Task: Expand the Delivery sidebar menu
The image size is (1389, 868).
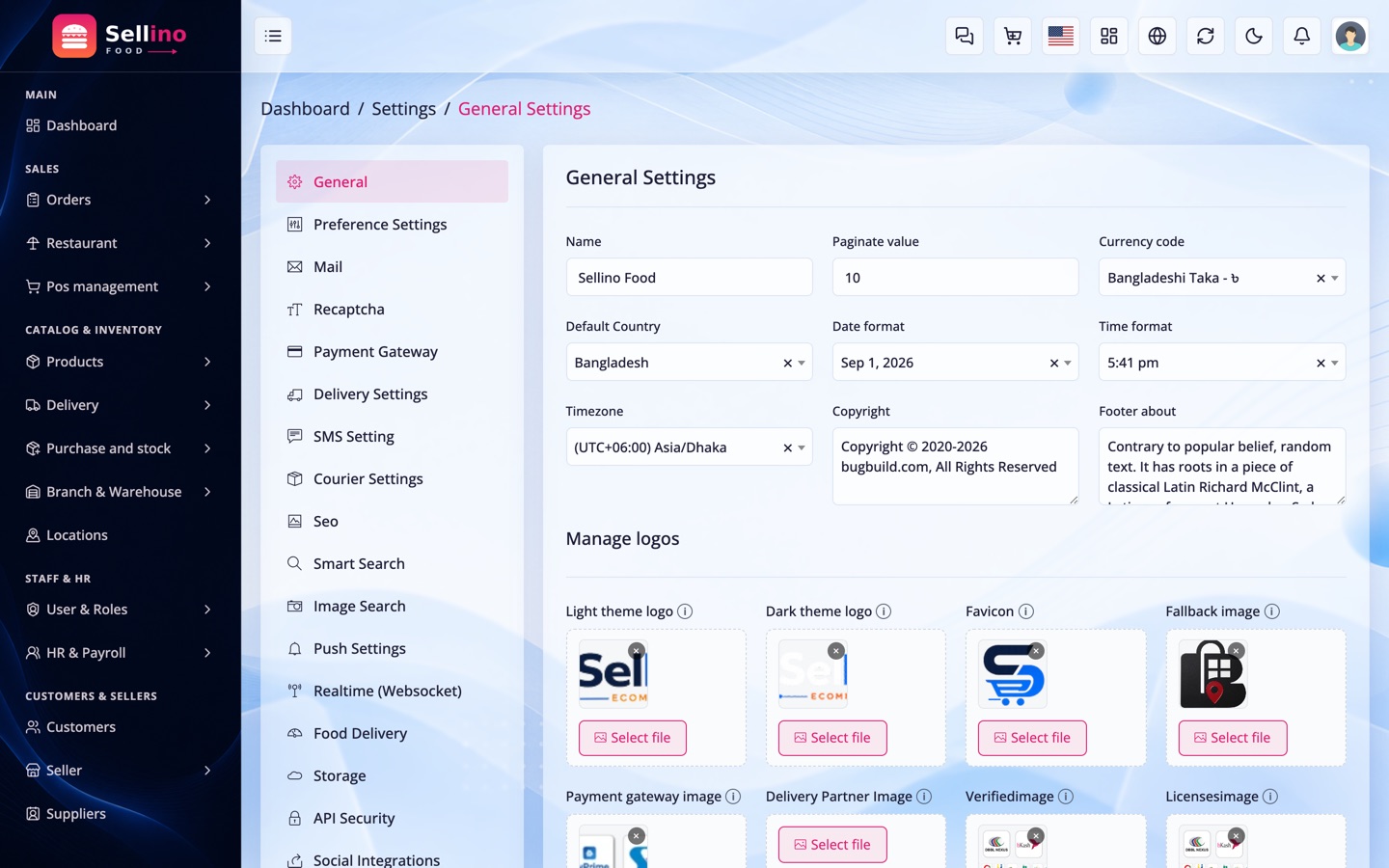Action: tap(120, 405)
